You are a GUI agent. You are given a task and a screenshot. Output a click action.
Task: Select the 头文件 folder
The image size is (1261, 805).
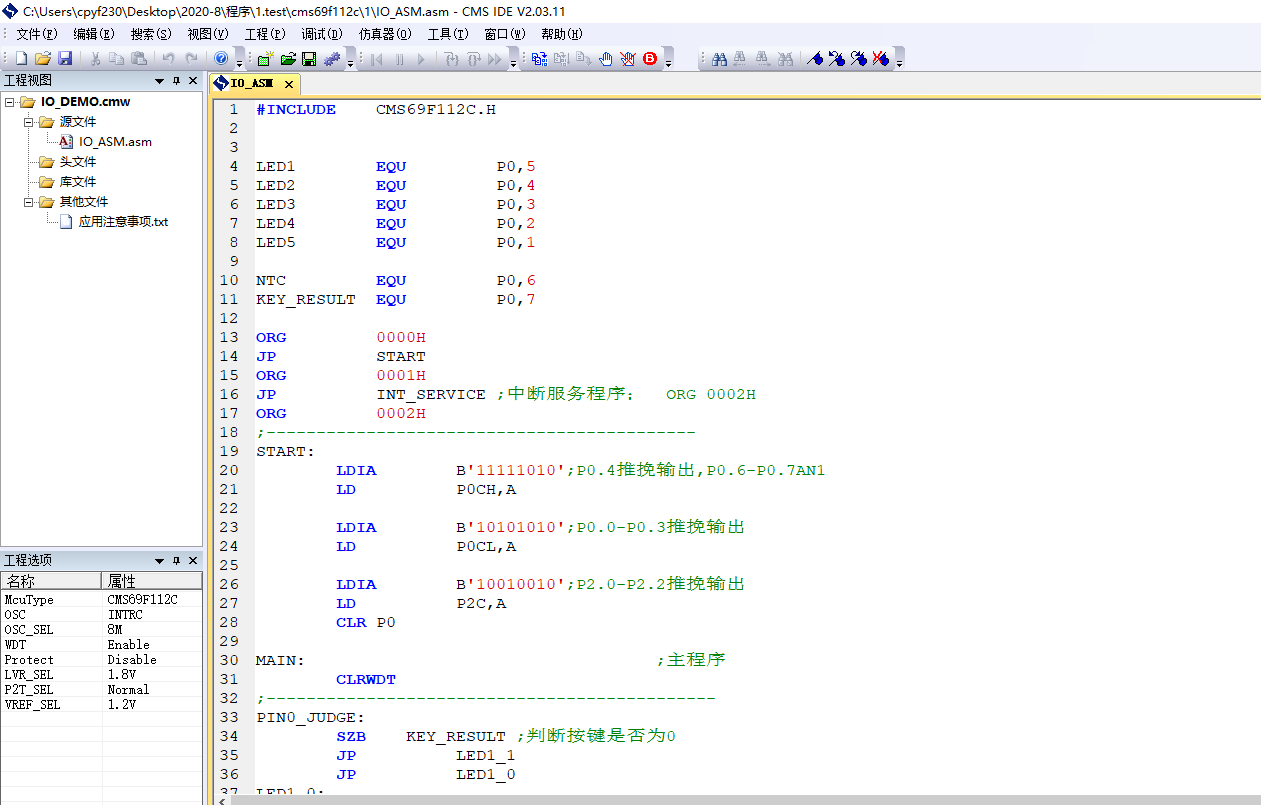coord(77,162)
